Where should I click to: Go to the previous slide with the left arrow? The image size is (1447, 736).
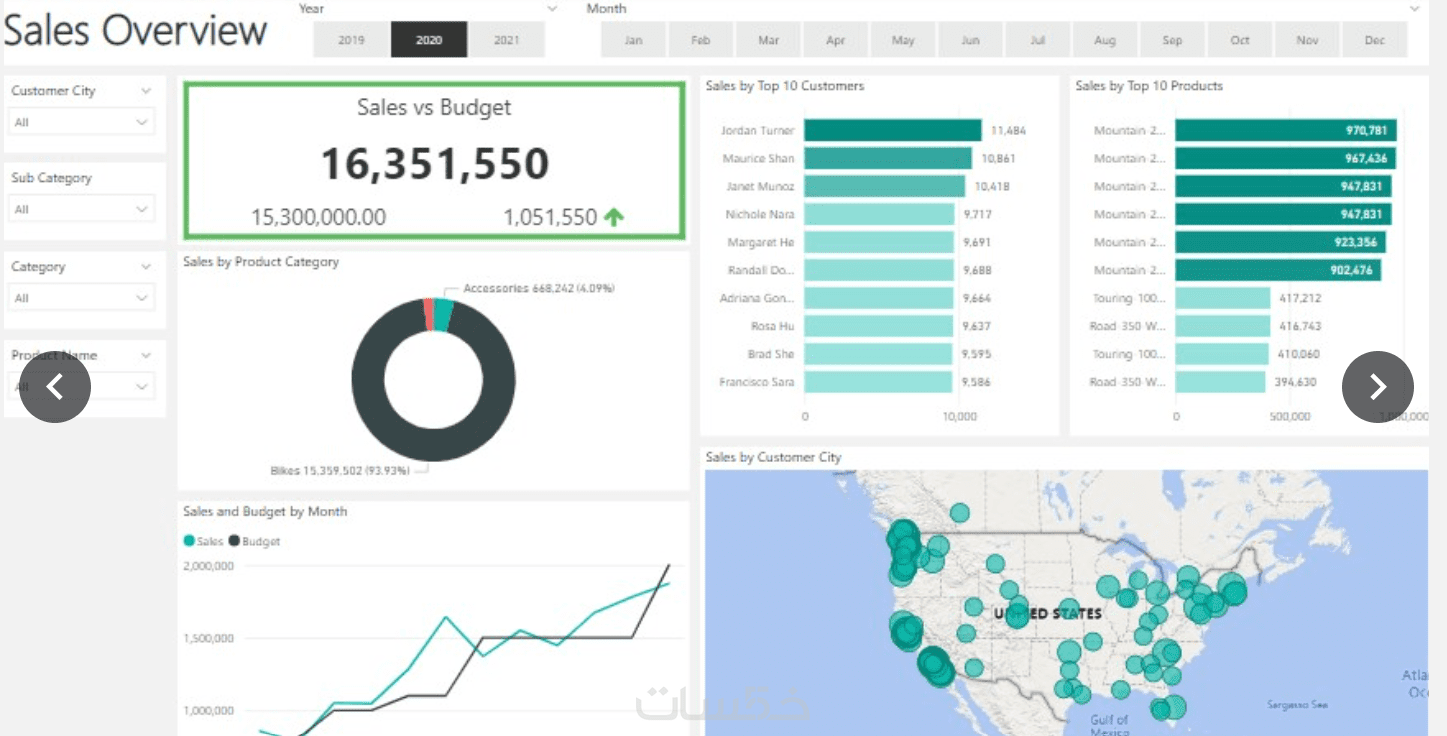coord(55,386)
